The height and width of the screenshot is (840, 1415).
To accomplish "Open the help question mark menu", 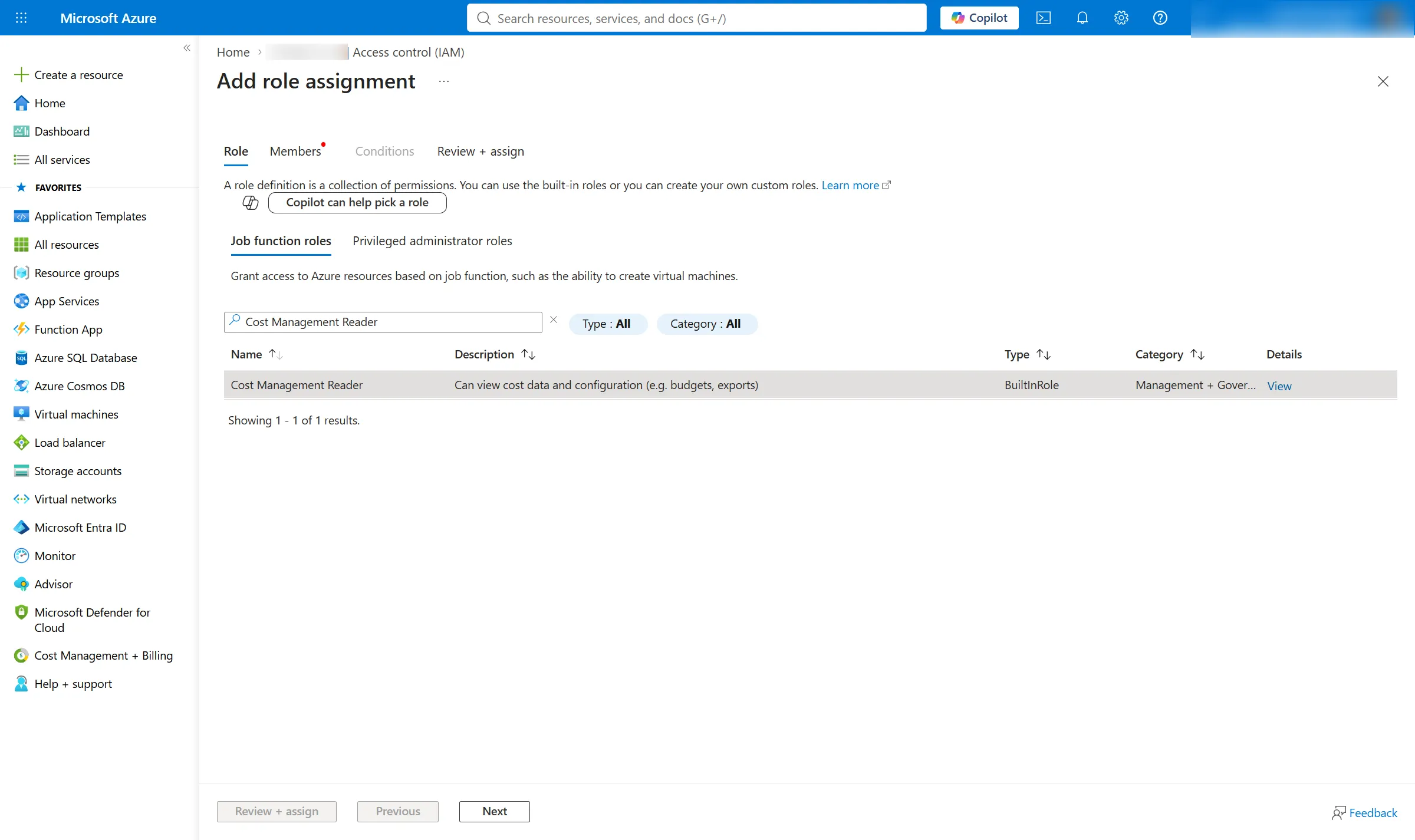I will coord(1160,18).
